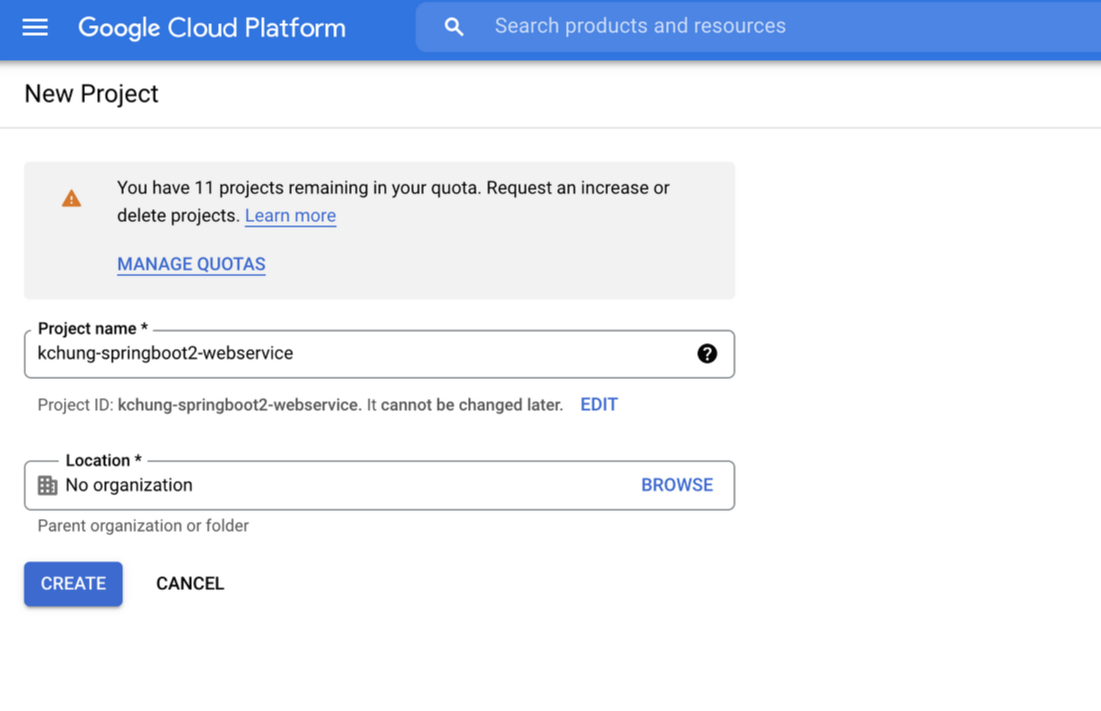The width and height of the screenshot is (1101, 711).
Task: Click the search magnifier icon
Action: tap(454, 27)
